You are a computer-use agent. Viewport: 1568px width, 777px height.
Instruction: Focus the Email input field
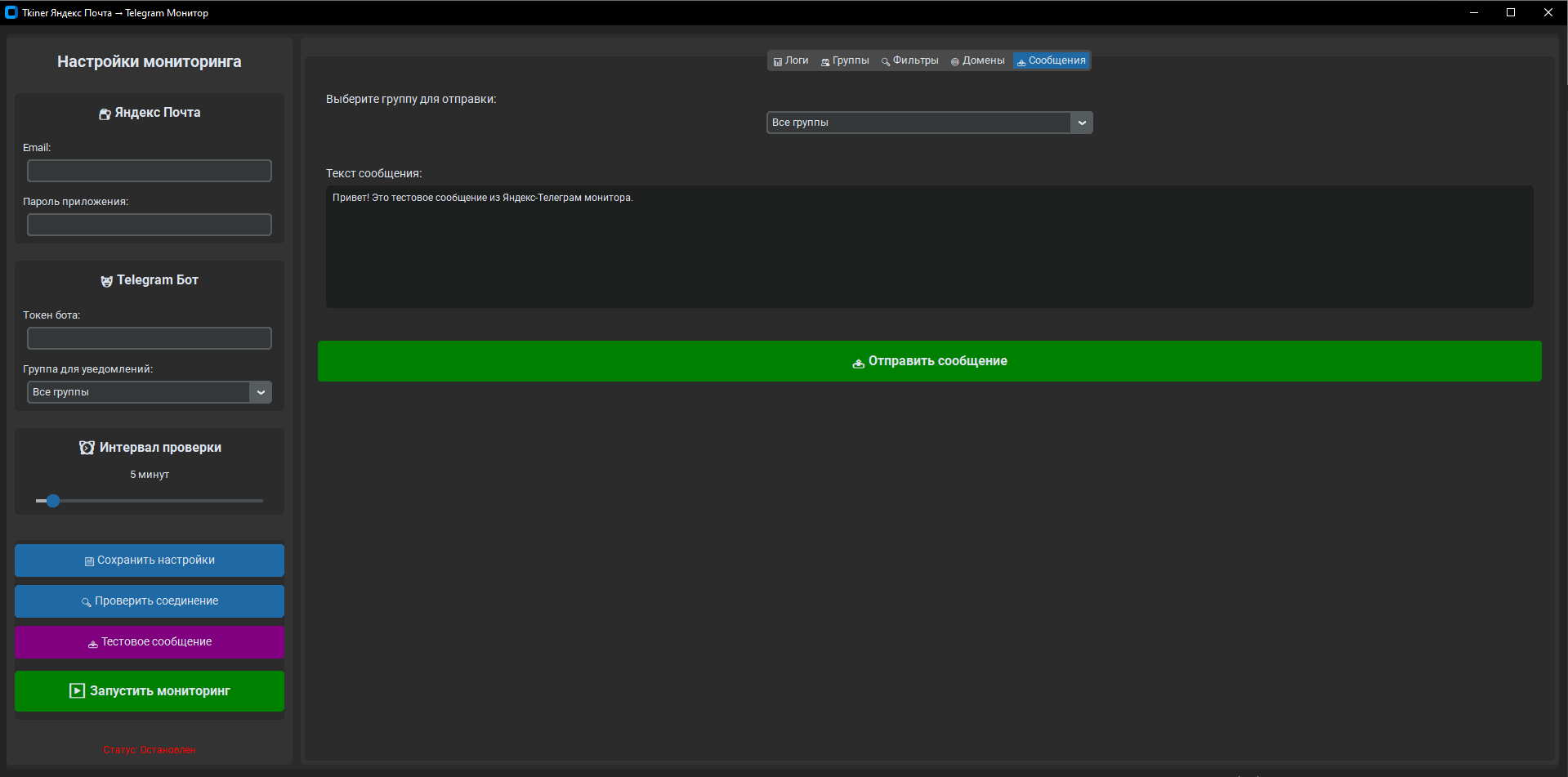click(150, 171)
